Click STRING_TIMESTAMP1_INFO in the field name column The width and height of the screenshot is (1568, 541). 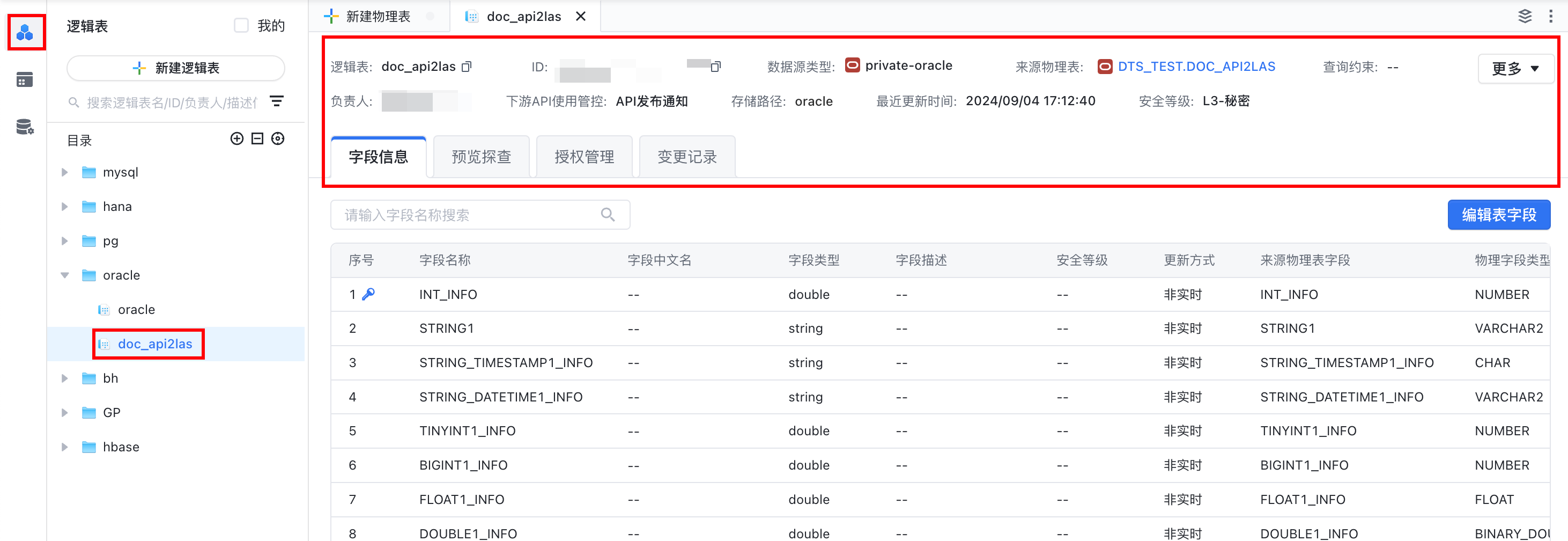coord(506,362)
